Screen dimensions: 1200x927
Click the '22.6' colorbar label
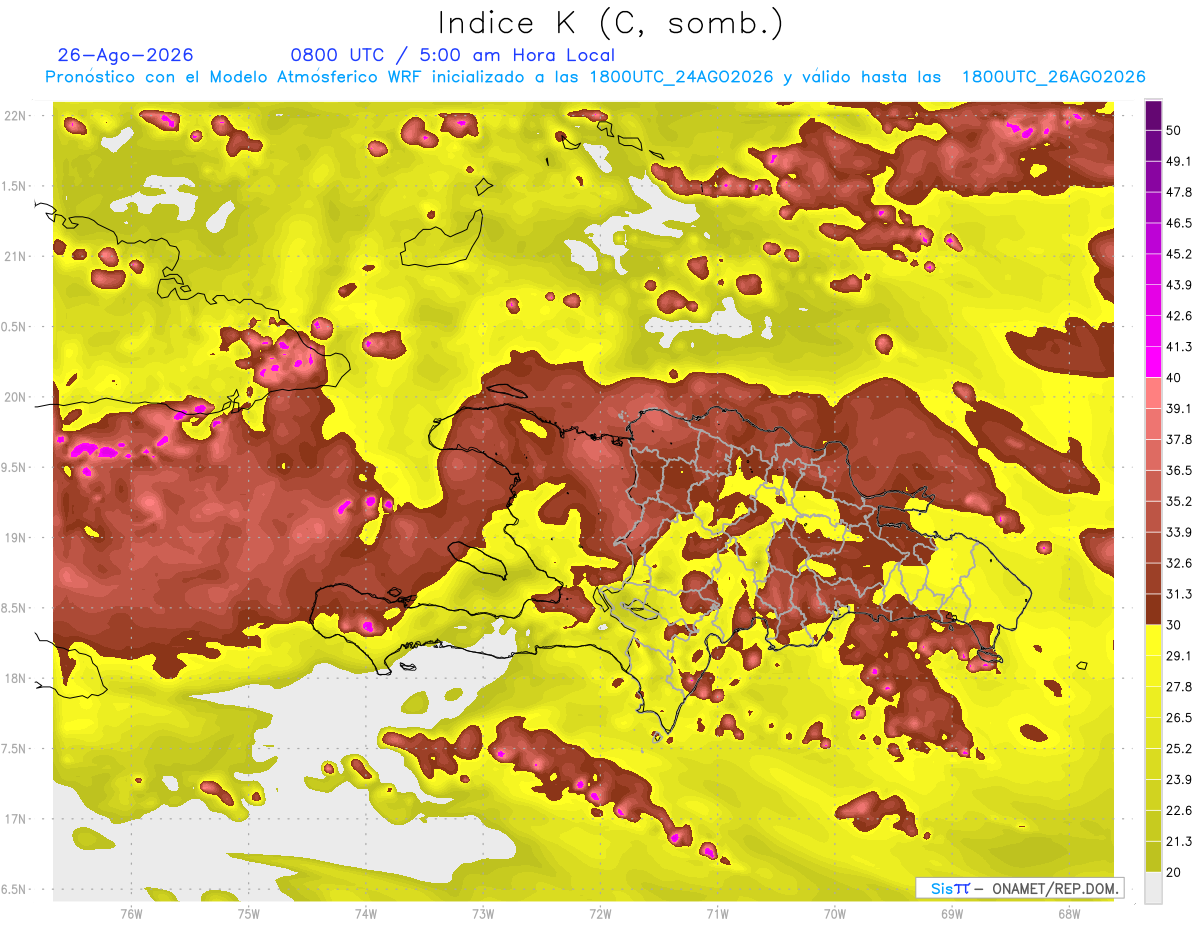(x=1179, y=810)
